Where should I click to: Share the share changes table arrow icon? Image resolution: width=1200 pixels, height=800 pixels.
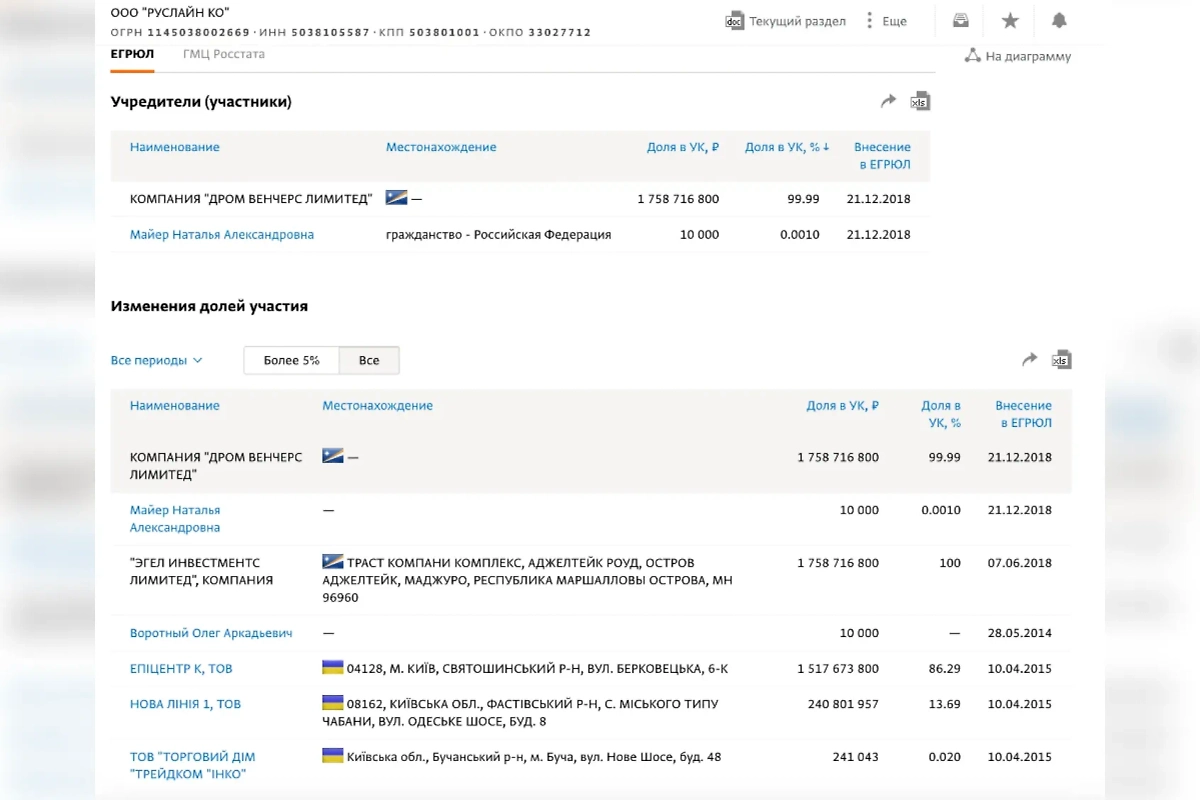pos(1029,360)
